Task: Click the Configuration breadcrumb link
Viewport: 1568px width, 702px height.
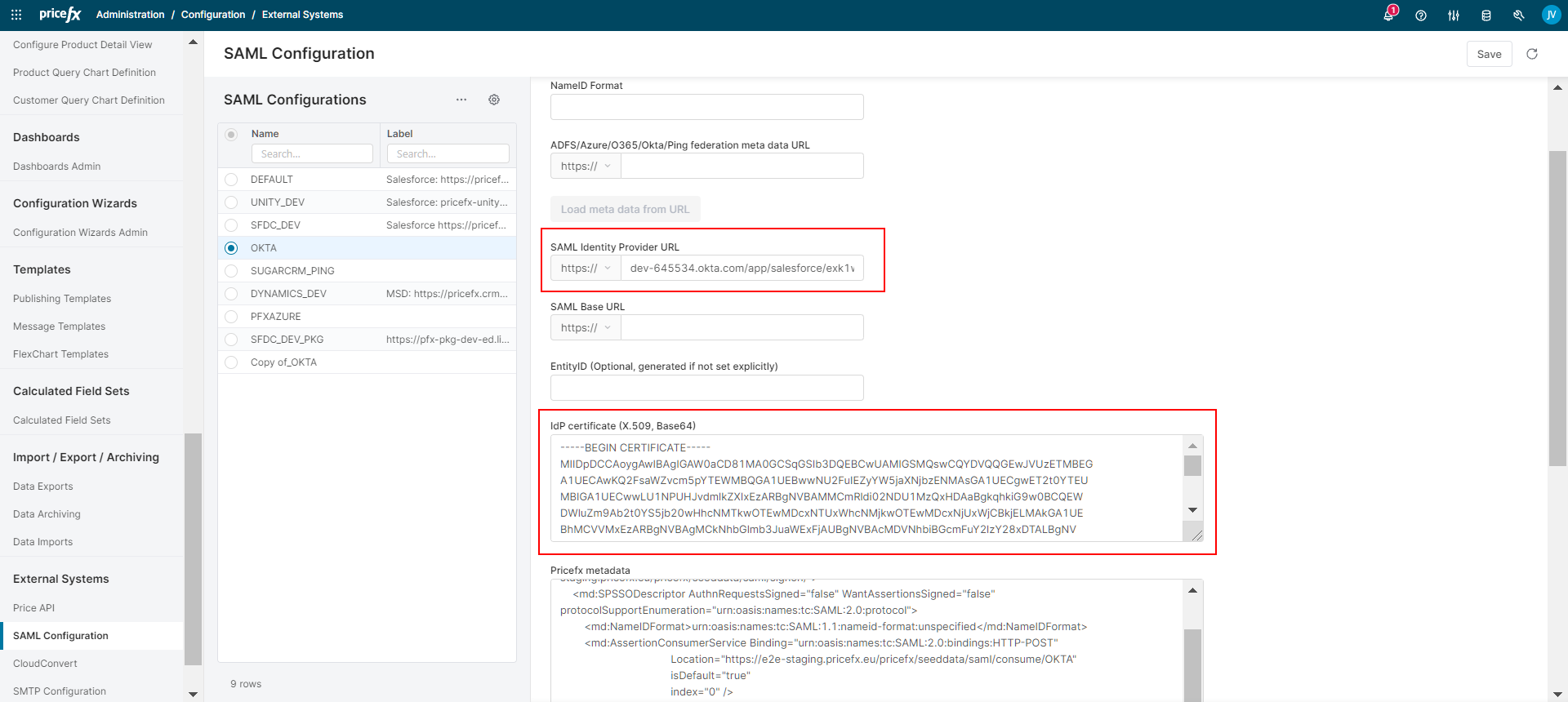Action: 213,15
